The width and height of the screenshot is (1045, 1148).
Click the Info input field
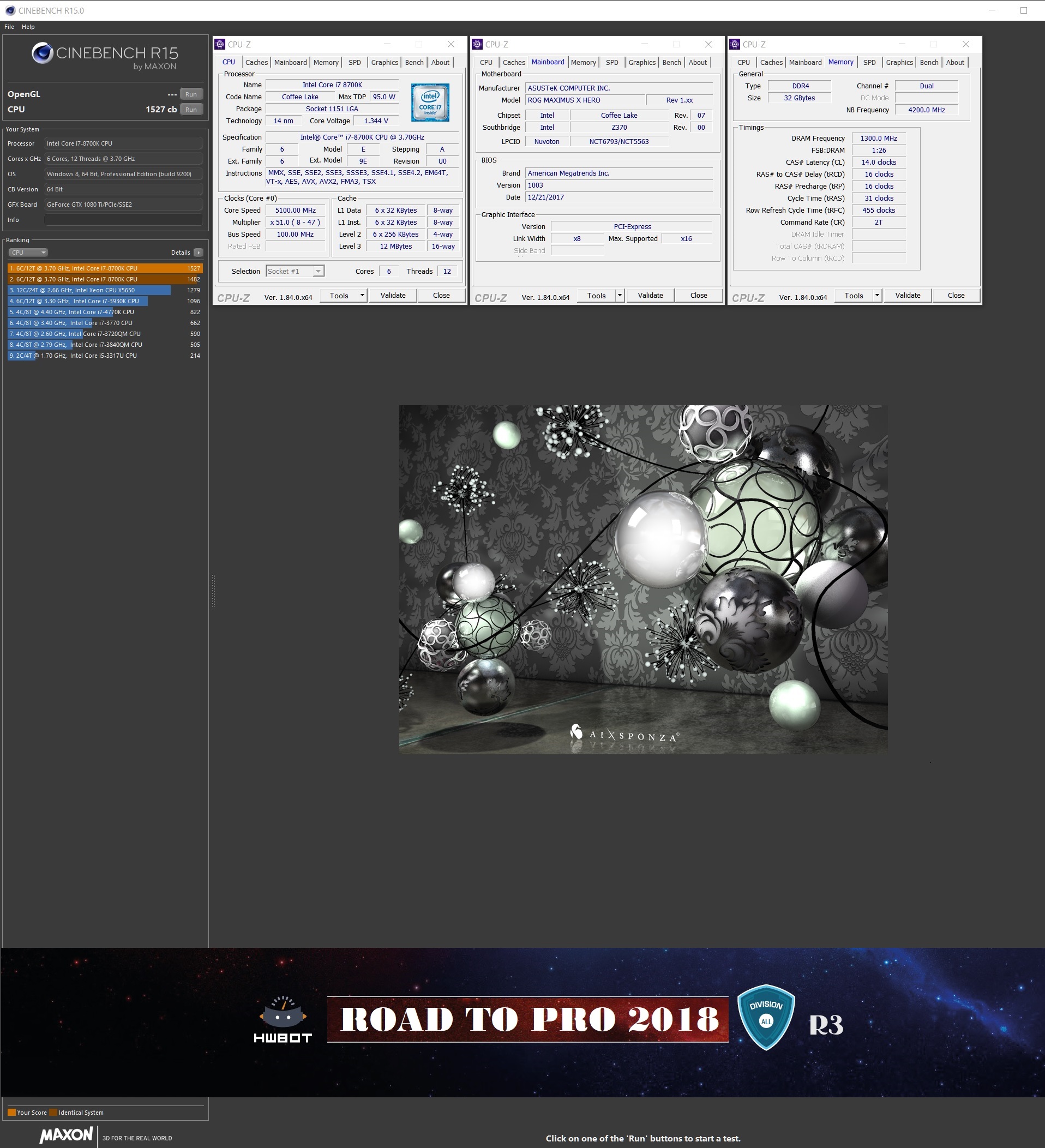pos(124,220)
